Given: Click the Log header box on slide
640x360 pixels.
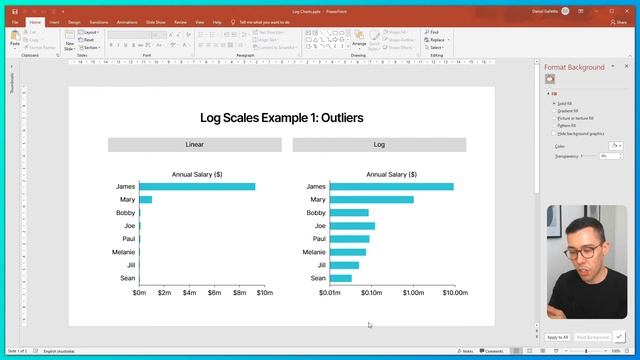Looking at the screenshot, I should point(379,144).
